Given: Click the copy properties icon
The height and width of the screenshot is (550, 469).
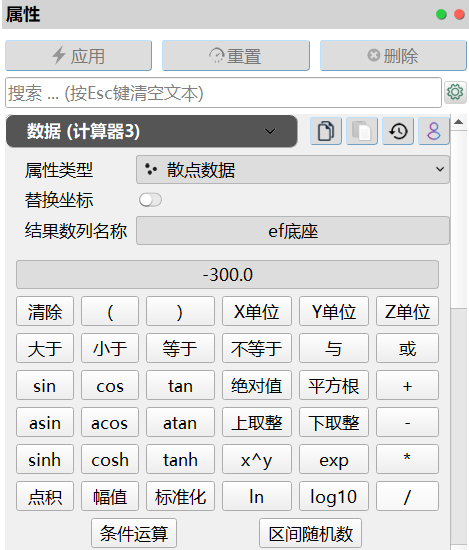Looking at the screenshot, I should pyautogui.click(x=326, y=131).
